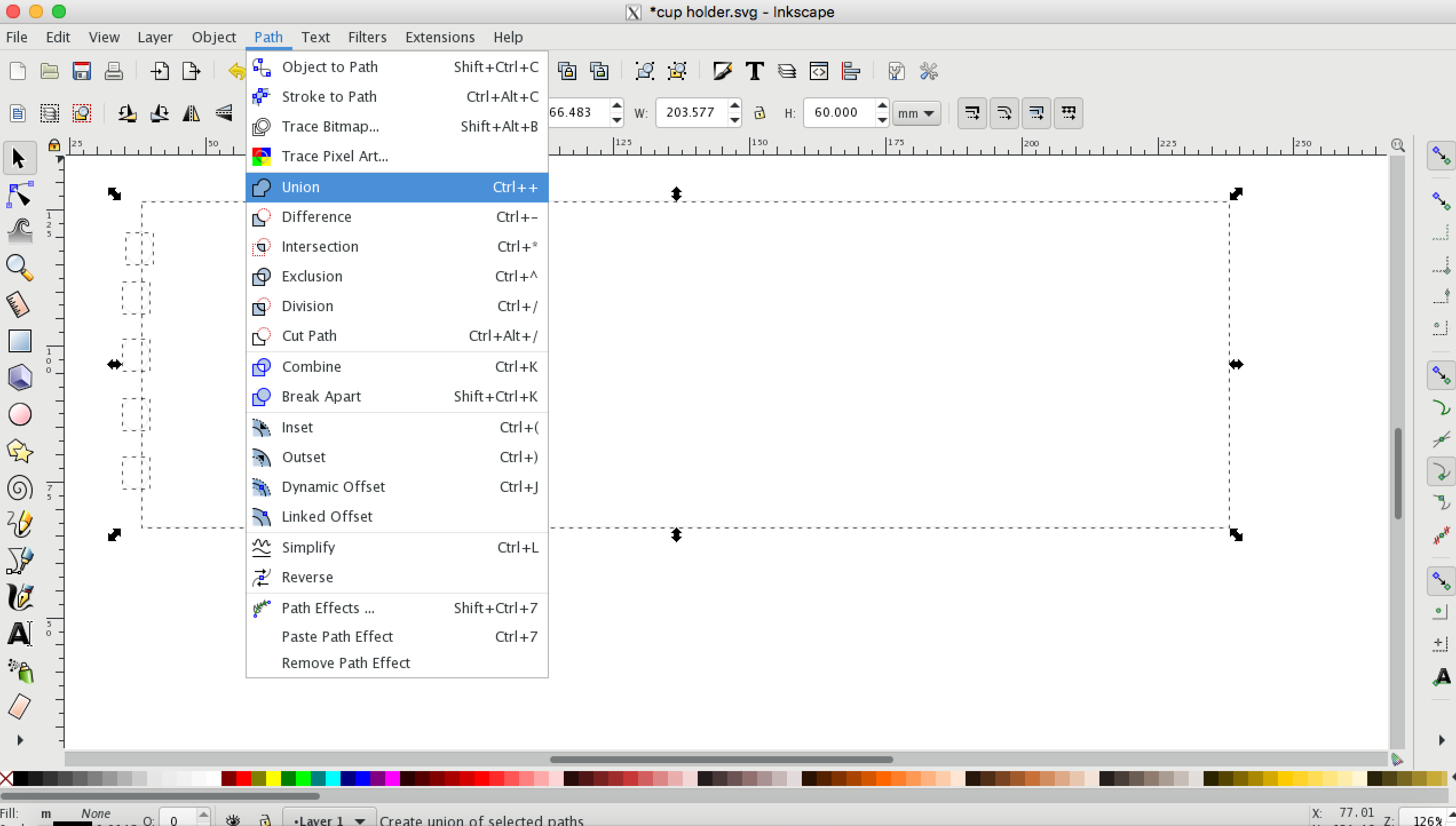Open the Object menu
This screenshot has width=1456, height=826.
(213, 37)
